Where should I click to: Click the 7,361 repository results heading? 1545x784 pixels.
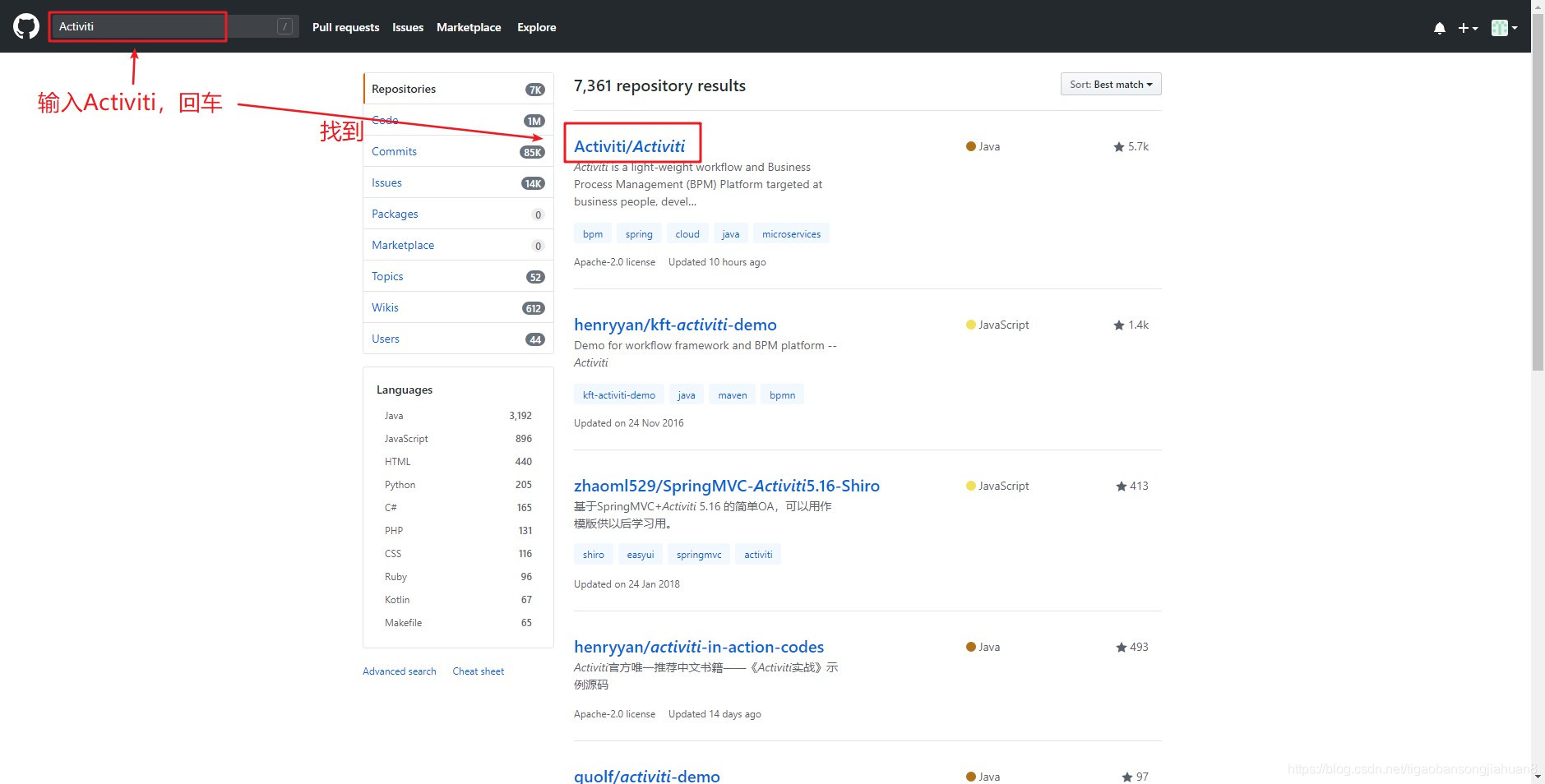point(659,85)
